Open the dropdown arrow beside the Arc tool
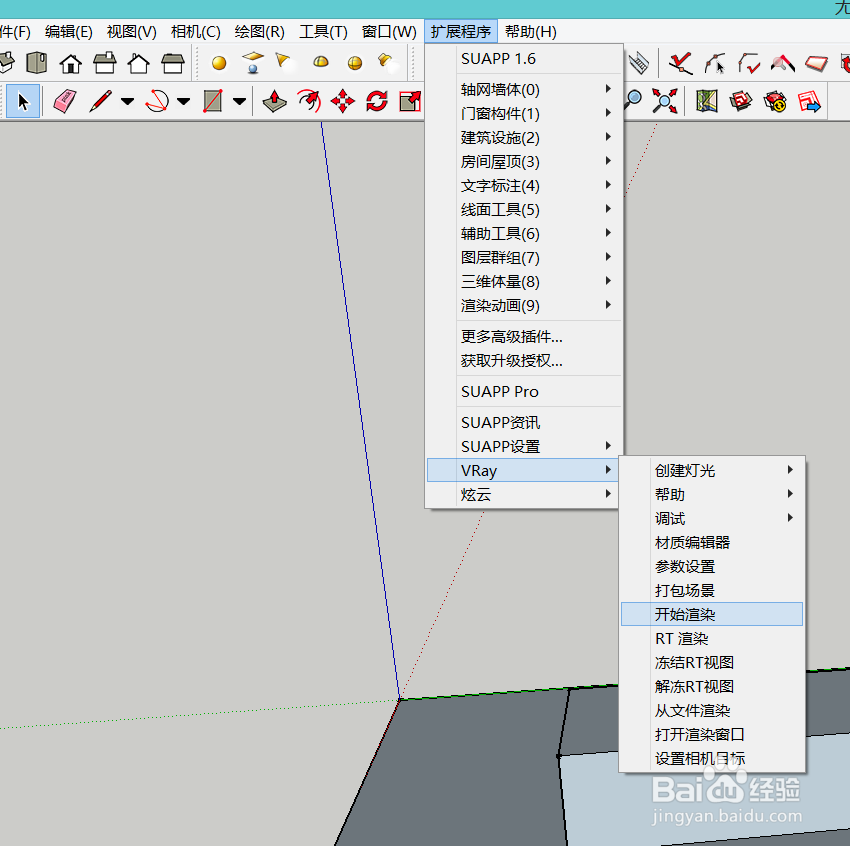Viewport: 850px width, 846px height. point(183,101)
